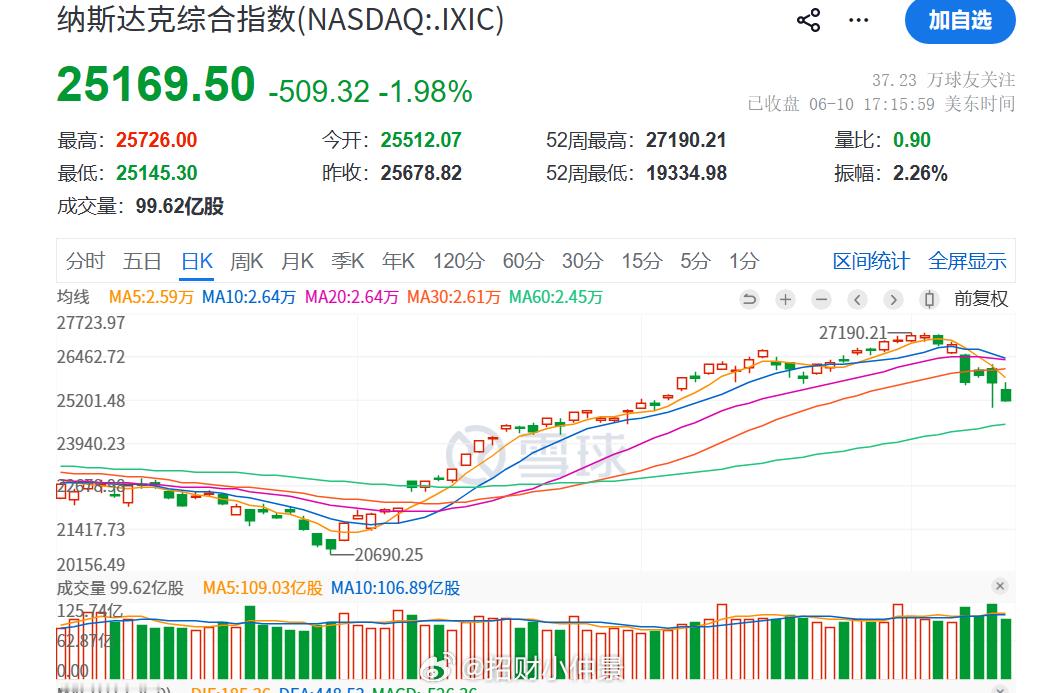
Task: Click the 最低 value 25145.30
Action: (x=156, y=174)
